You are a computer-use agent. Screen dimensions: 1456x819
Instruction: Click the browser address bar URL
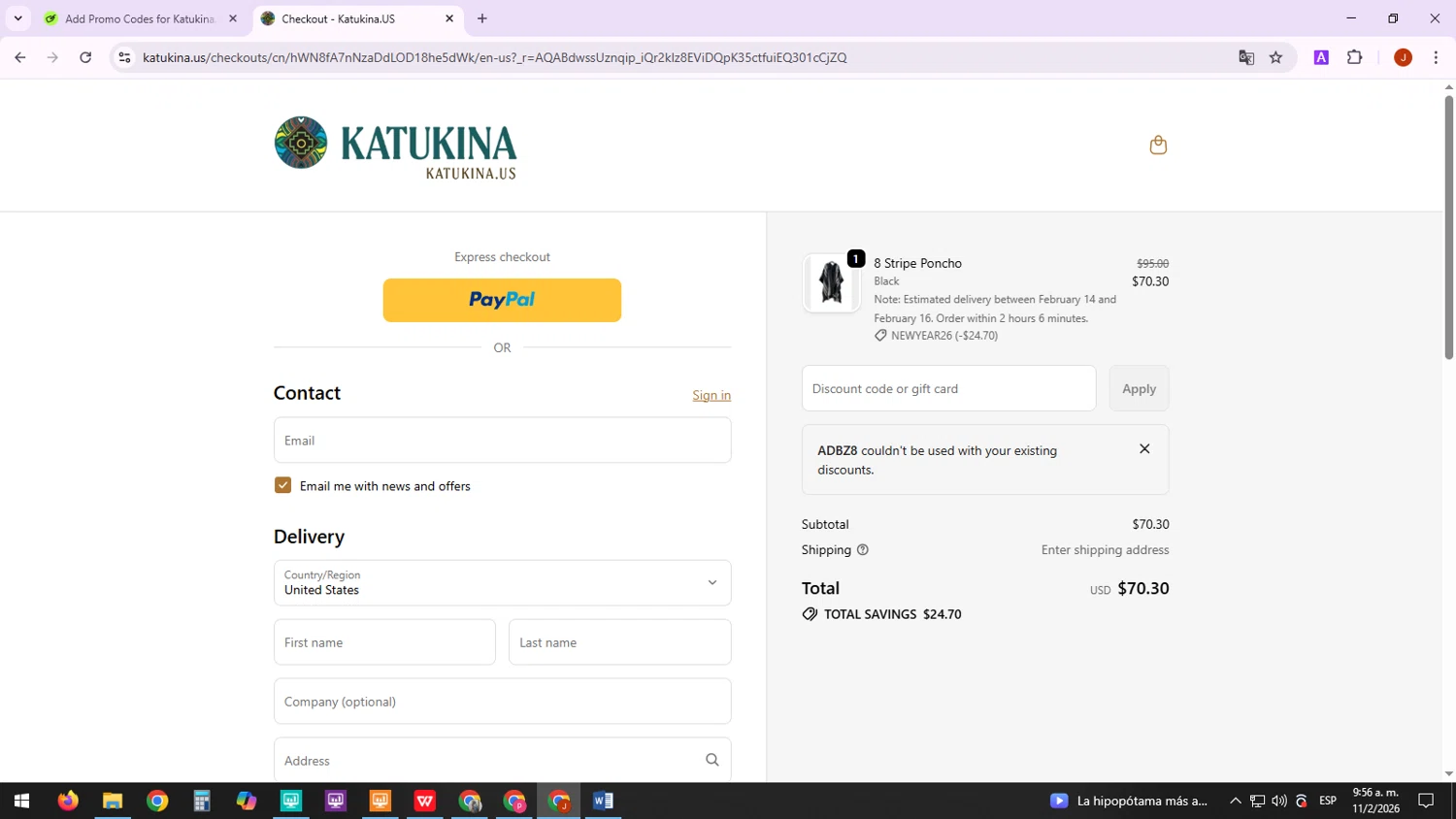coord(495,57)
